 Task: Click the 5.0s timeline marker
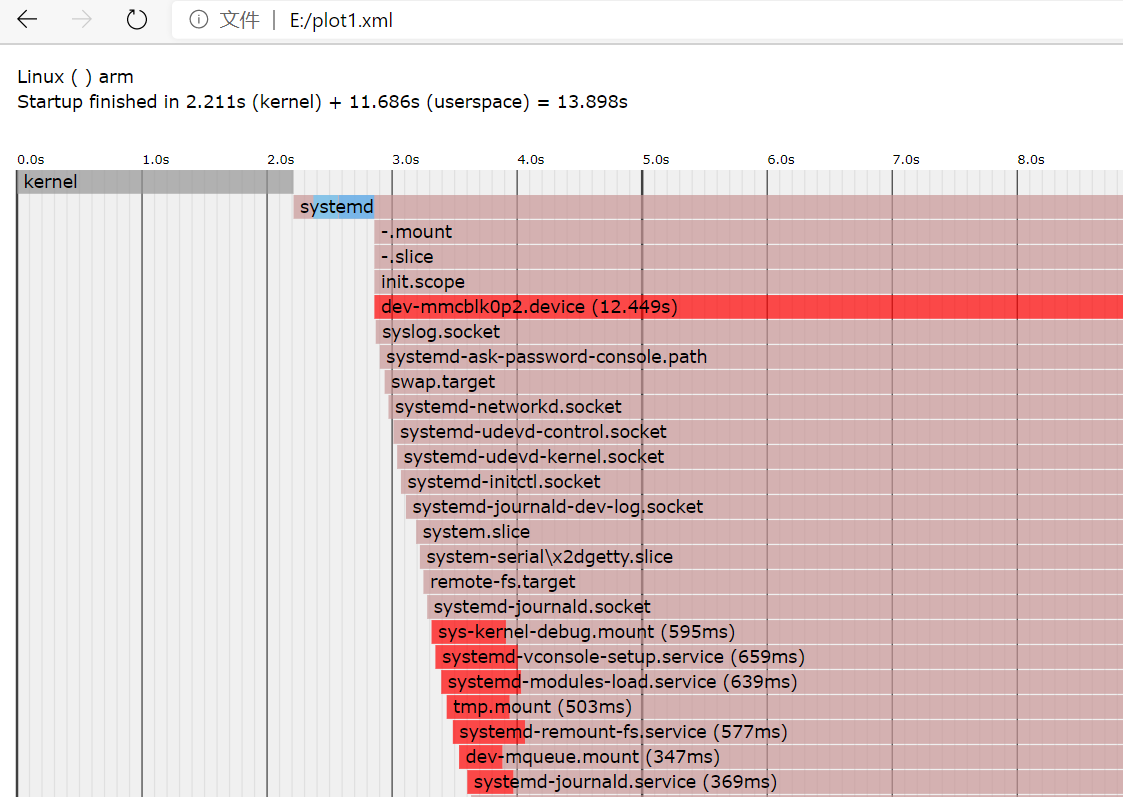click(655, 159)
